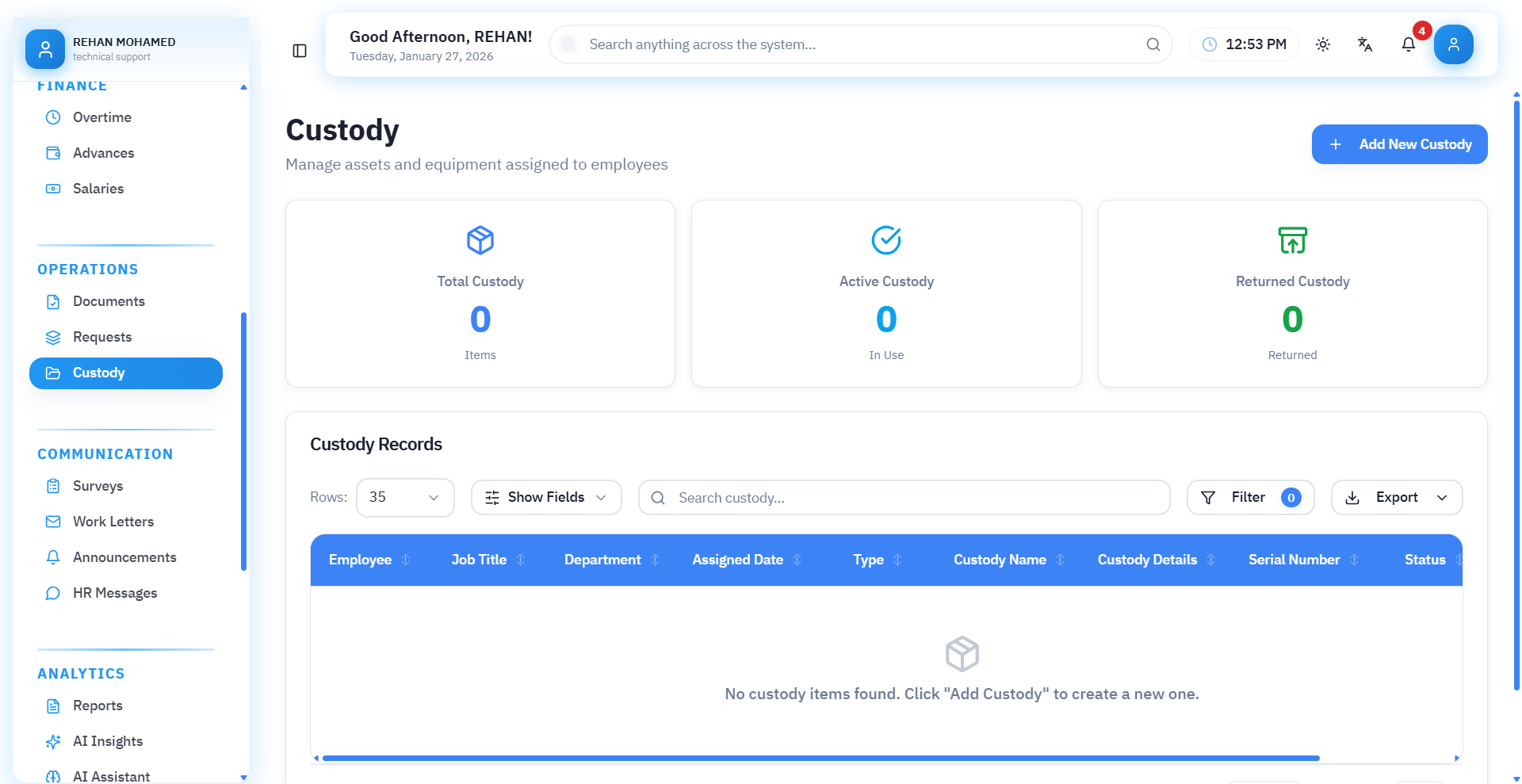Click the Total Custody box icon
The height and width of the screenshot is (784, 1522).
tap(480, 240)
